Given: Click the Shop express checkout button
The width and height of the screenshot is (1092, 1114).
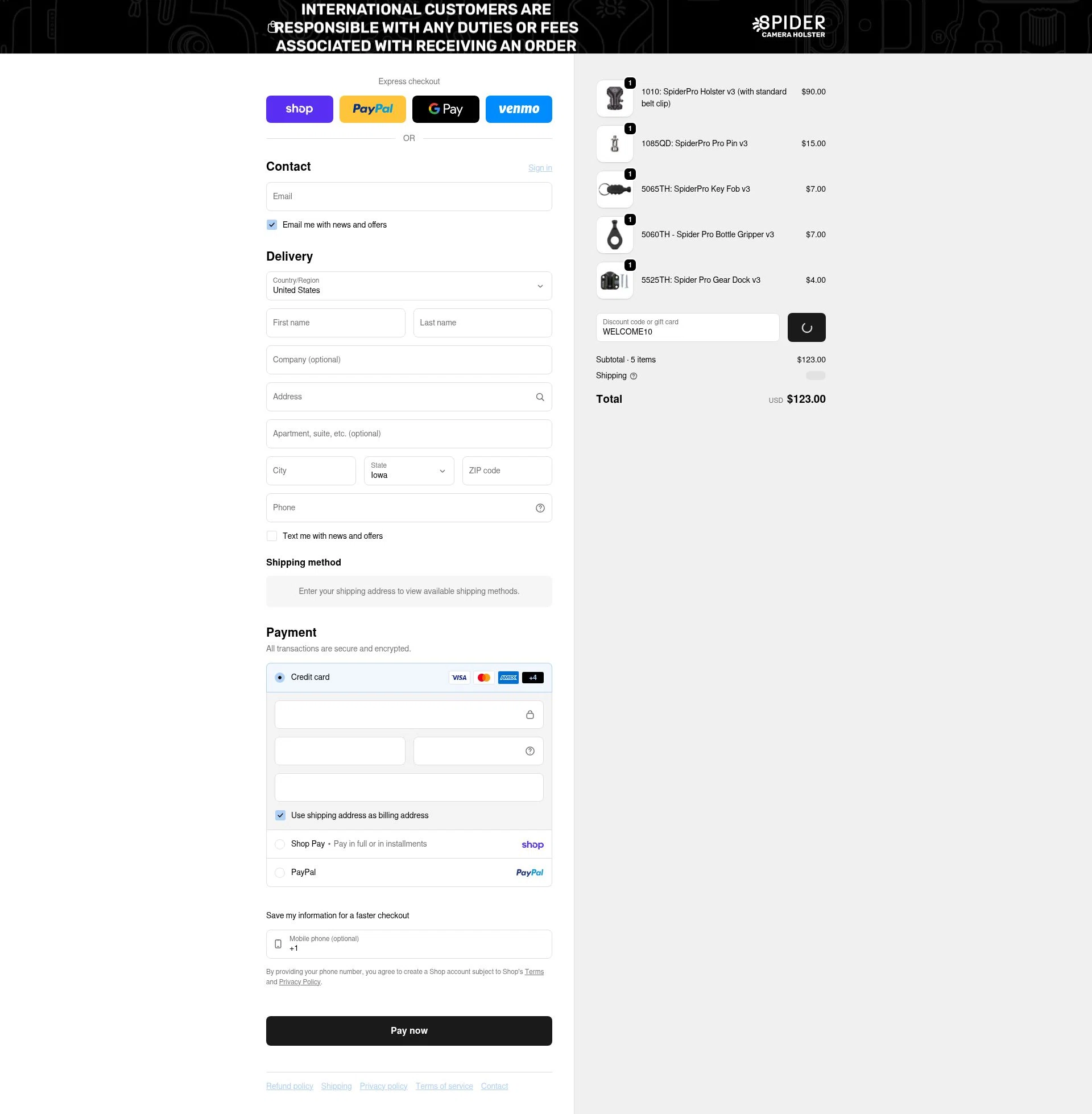Looking at the screenshot, I should click(299, 109).
